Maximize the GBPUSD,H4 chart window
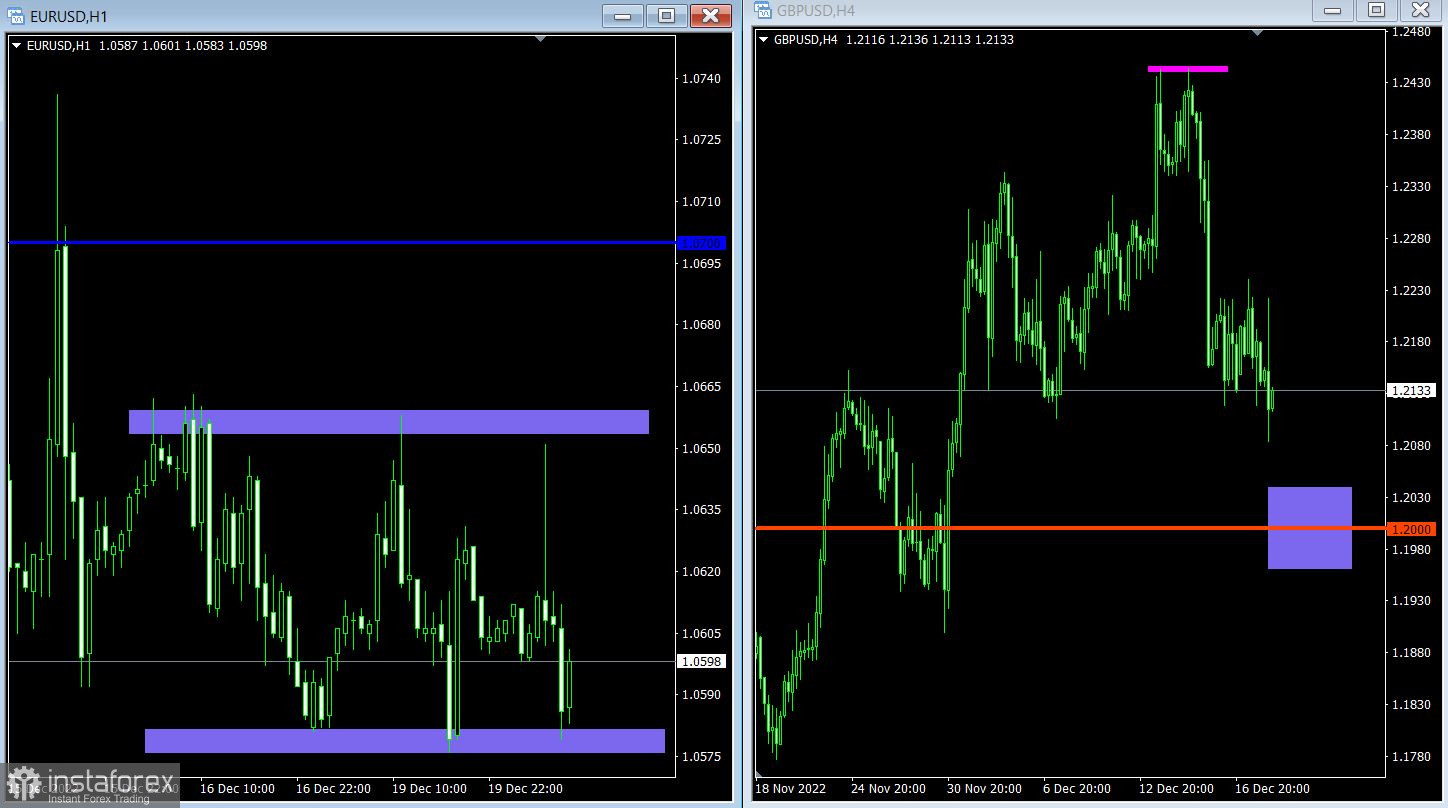Viewport: 1448px width, 808px height. pos(1376,11)
